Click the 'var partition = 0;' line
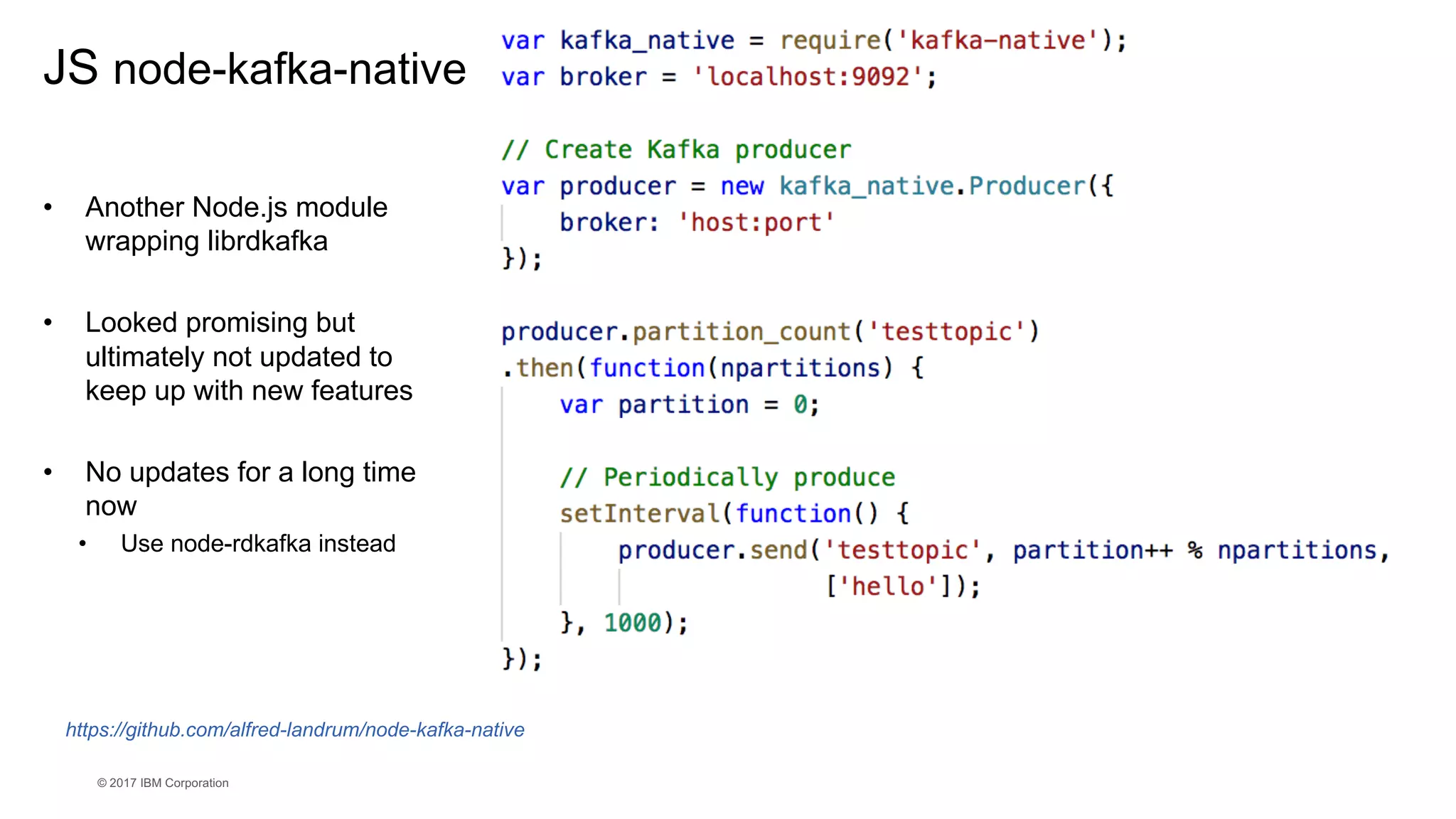 click(x=690, y=405)
